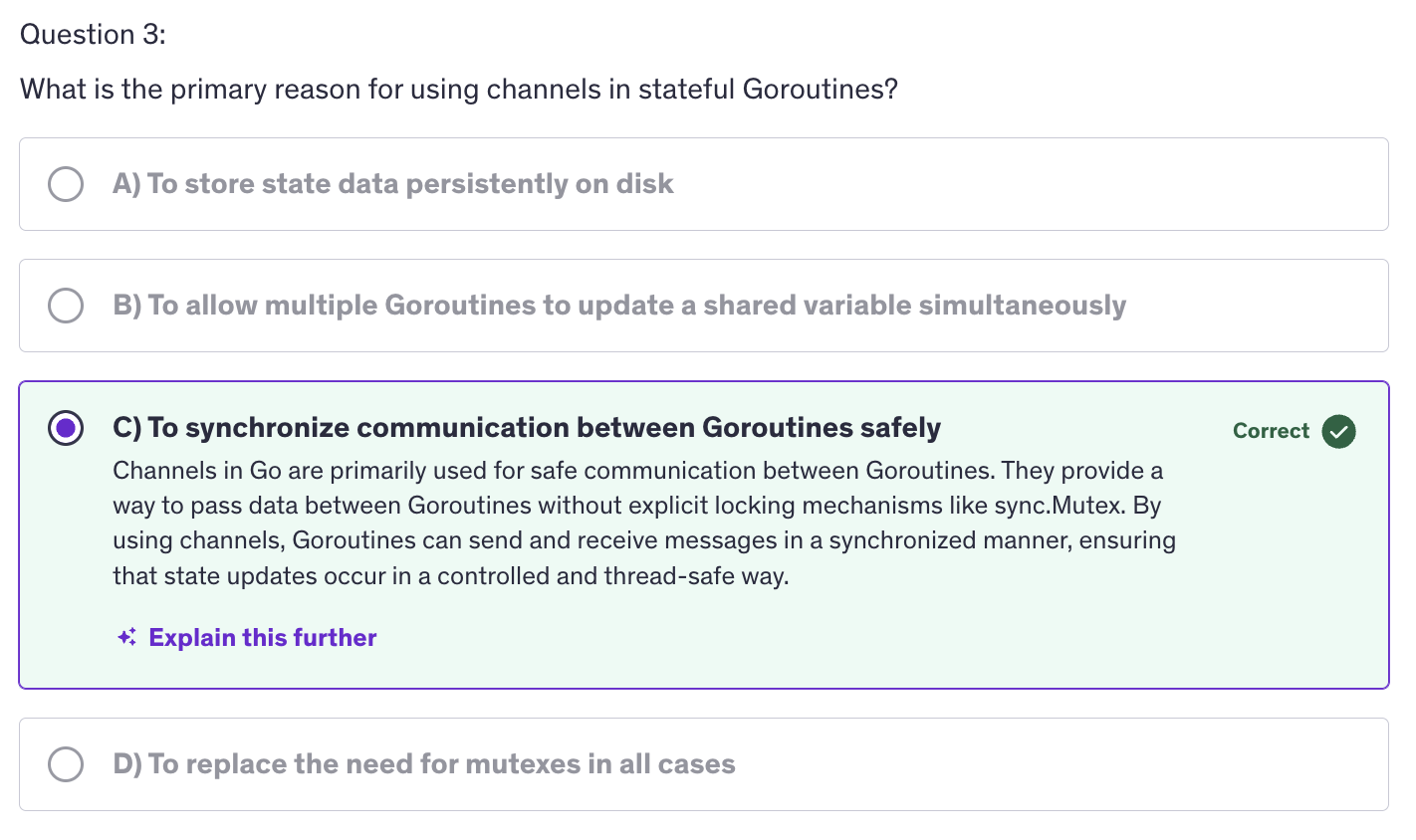This screenshot has width=1416, height=840.
Task: Select radio button for option B
Action: (x=66, y=306)
